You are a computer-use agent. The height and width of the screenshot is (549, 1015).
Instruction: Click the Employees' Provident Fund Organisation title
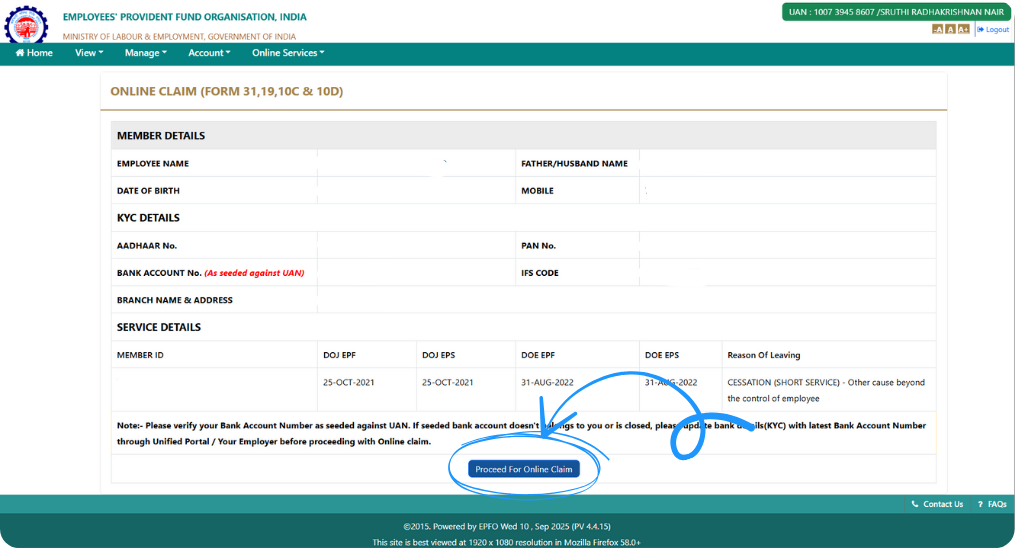[185, 17]
